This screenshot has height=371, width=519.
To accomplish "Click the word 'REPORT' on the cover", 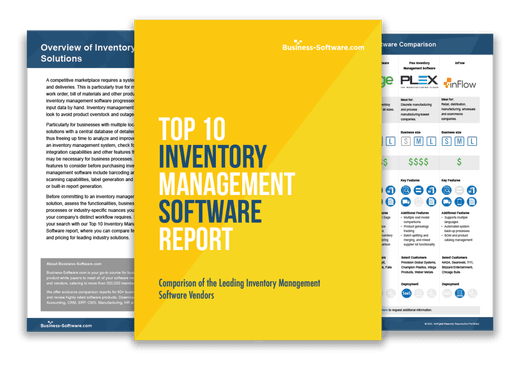I will pos(196,239).
